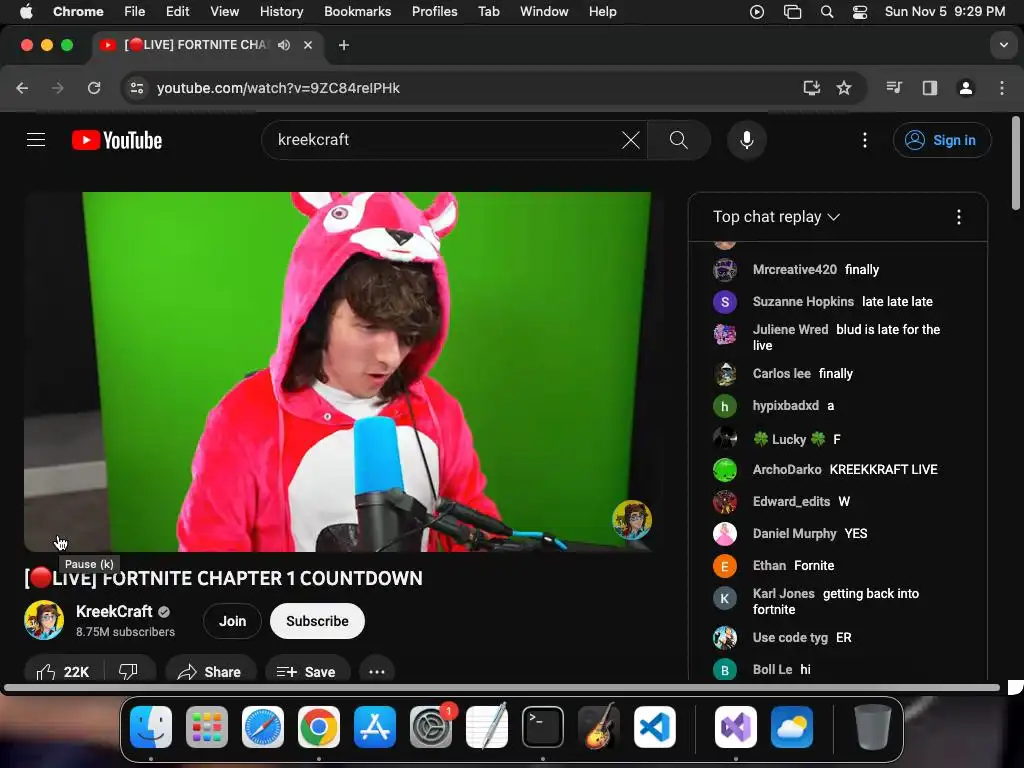Reload the current YouTube page
1024x768 pixels.
click(94, 88)
